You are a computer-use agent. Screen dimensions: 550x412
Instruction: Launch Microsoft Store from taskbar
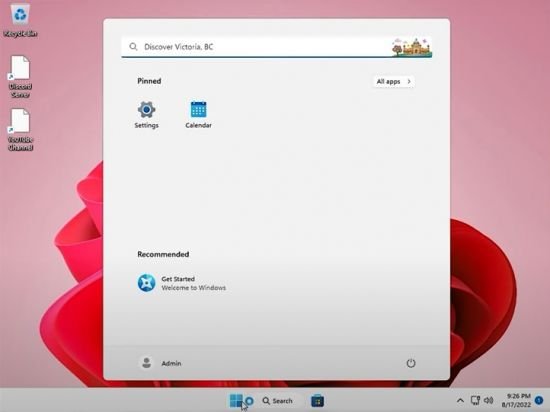[x=317, y=400]
